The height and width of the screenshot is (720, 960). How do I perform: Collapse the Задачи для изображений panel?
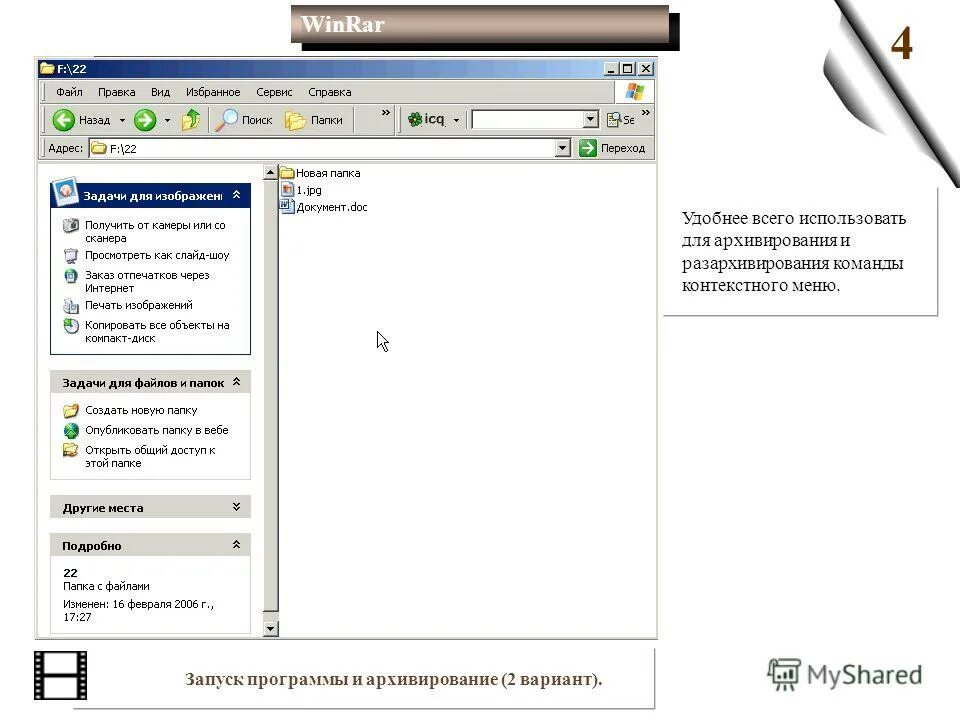click(x=237, y=195)
